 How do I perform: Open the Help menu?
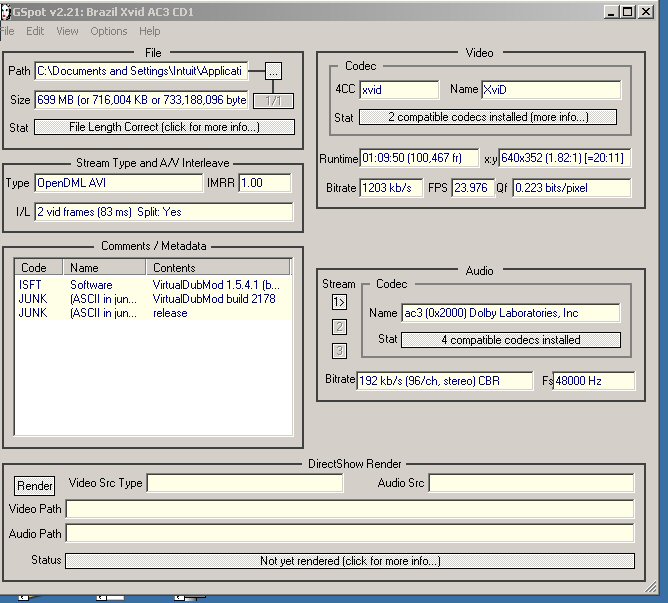pyautogui.click(x=150, y=31)
